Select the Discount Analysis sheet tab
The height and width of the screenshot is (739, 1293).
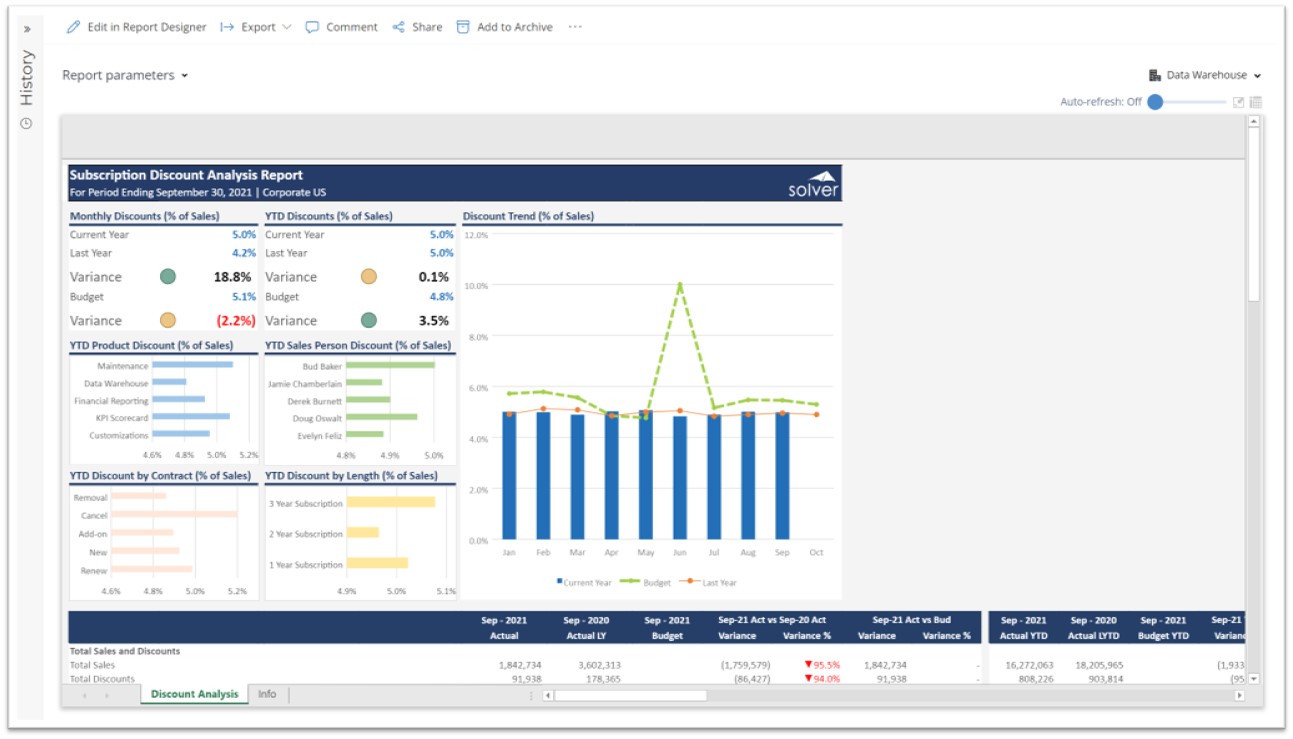194,694
